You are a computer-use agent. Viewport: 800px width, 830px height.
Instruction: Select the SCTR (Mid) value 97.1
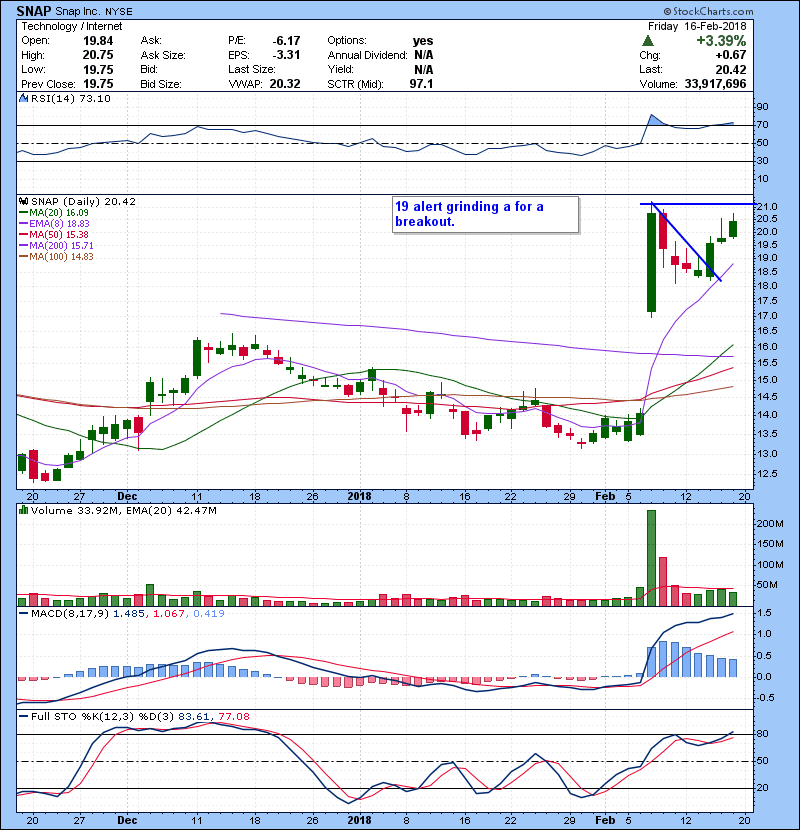coord(421,84)
